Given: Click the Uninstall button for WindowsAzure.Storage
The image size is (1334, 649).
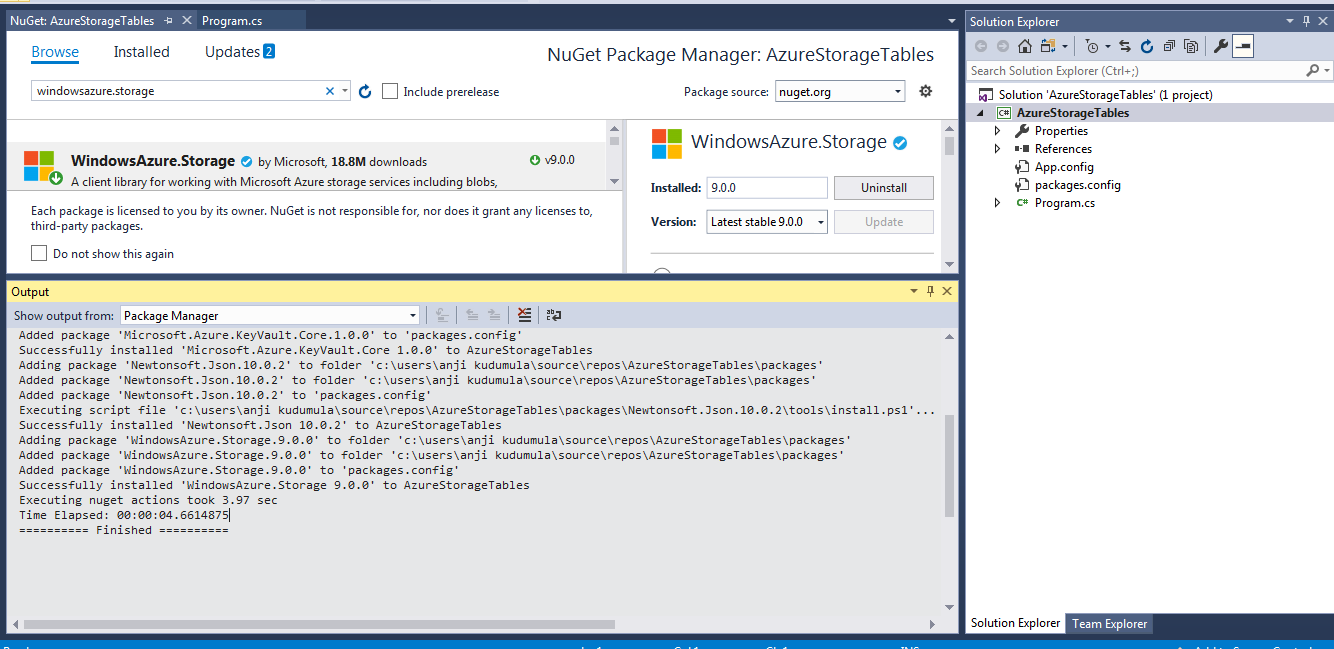Looking at the screenshot, I should click(x=883, y=187).
